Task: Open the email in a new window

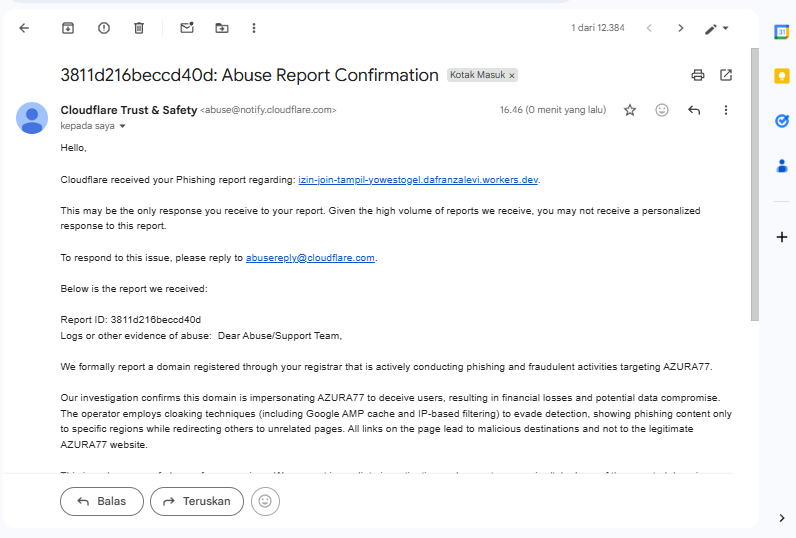Action: (726, 75)
